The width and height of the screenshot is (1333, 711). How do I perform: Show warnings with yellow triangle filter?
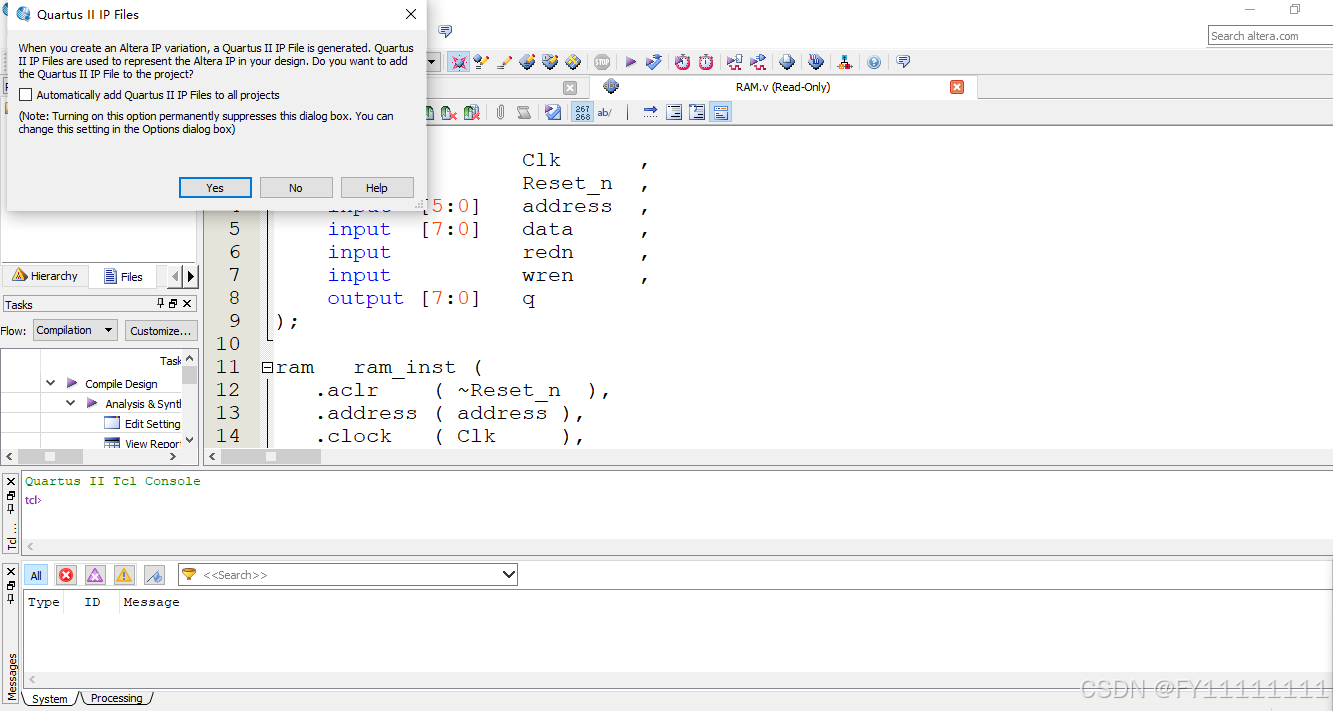(x=124, y=575)
